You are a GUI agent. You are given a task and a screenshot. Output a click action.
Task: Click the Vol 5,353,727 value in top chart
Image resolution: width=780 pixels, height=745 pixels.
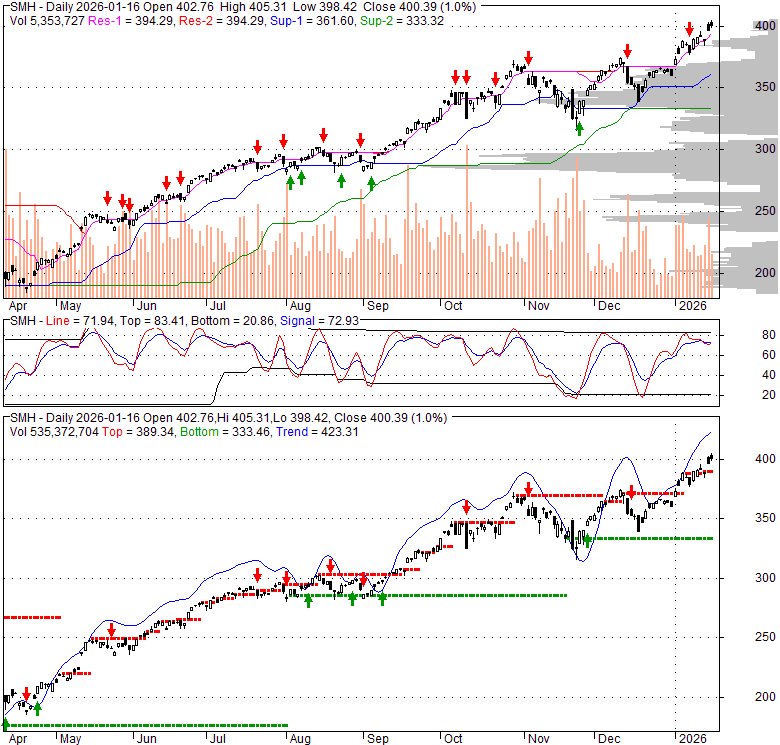[47, 21]
